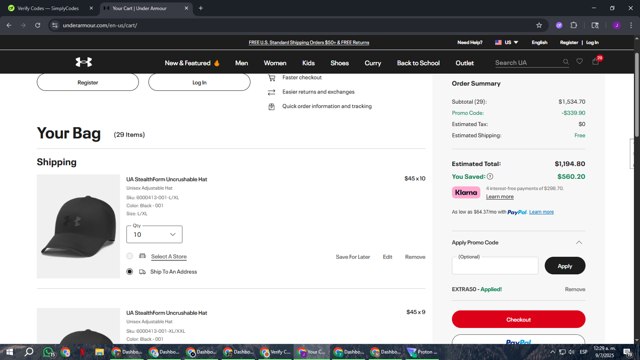This screenshot has height=360, width=640.
Task: Click the search magnifier icon in Search UA
Action: (x=566, y=62)
